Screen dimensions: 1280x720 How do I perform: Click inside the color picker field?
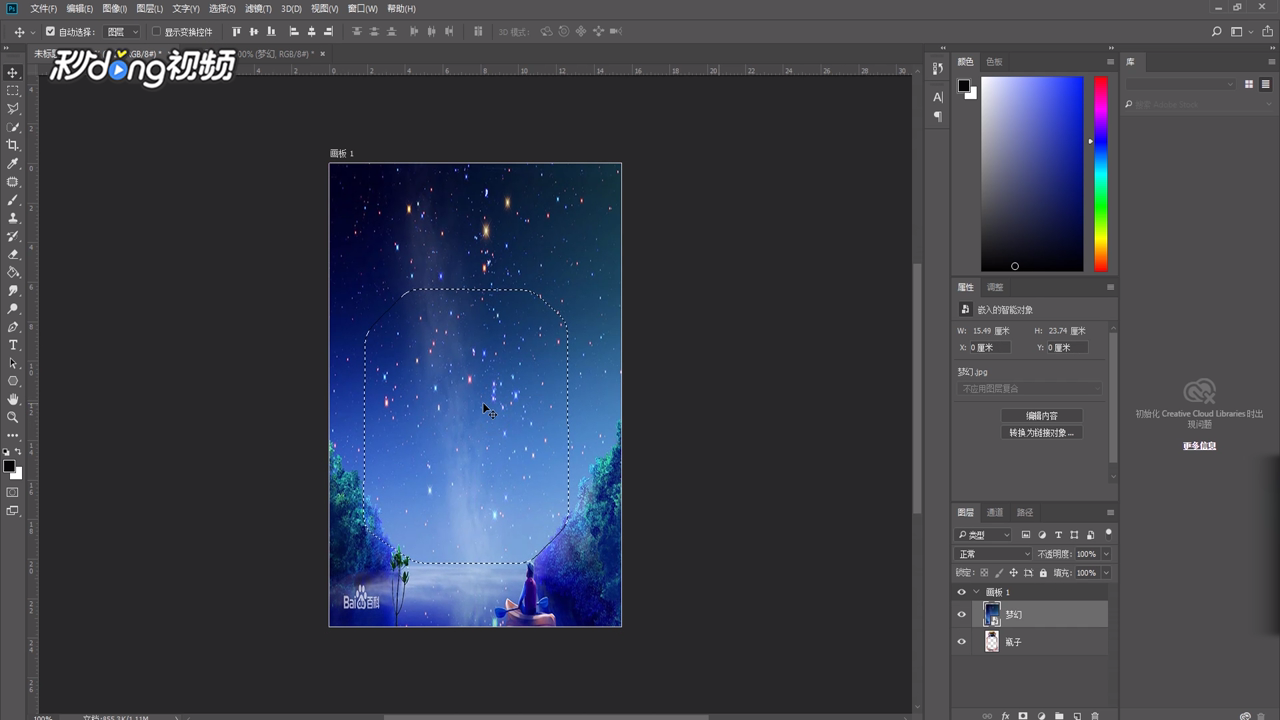pyautogui.click(x=1032, y=174)
